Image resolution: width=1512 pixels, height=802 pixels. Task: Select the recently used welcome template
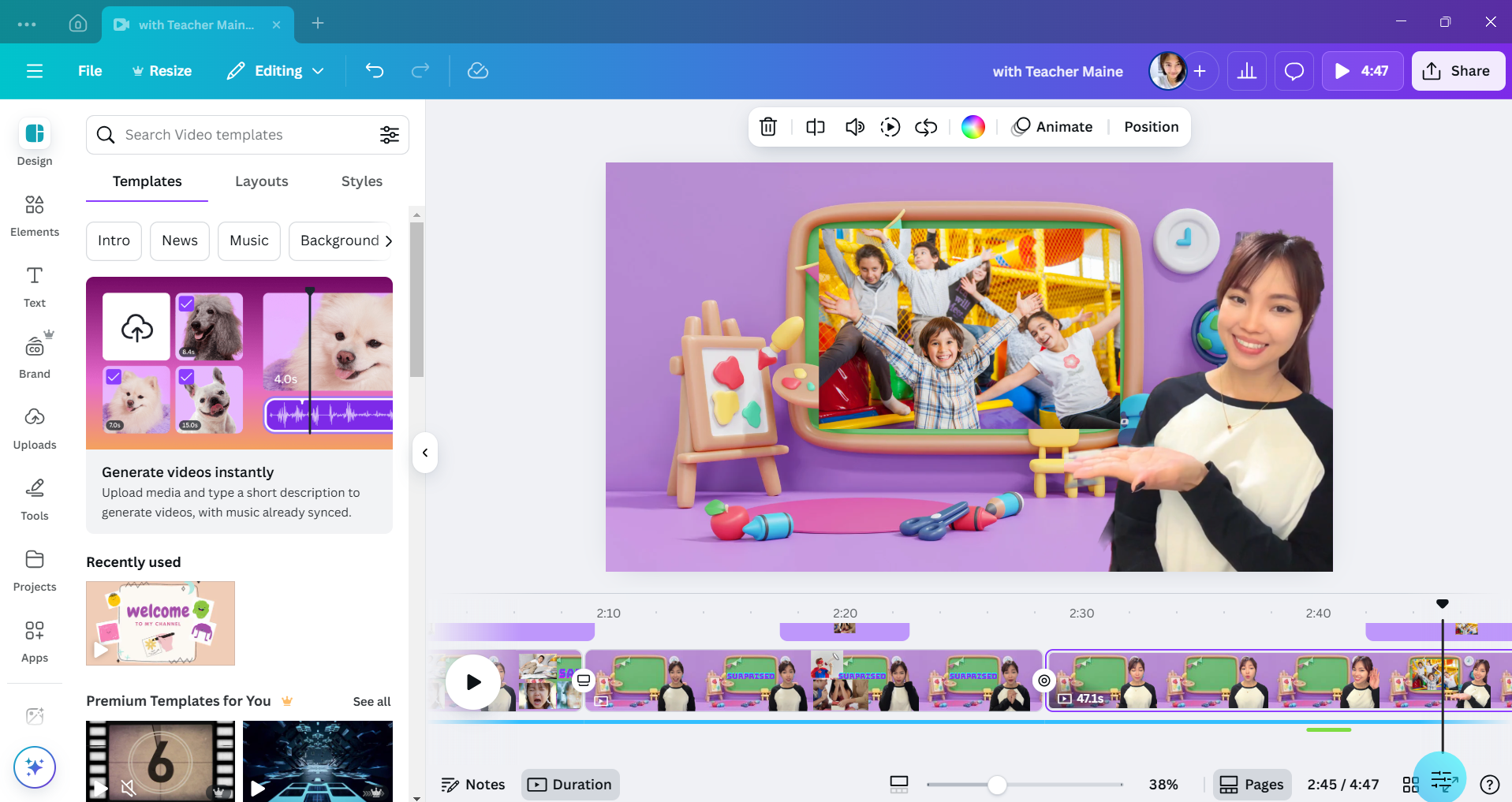160,624
